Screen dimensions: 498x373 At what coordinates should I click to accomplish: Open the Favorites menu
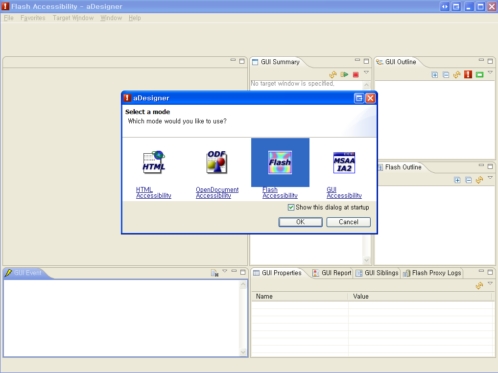click(33, 18)
